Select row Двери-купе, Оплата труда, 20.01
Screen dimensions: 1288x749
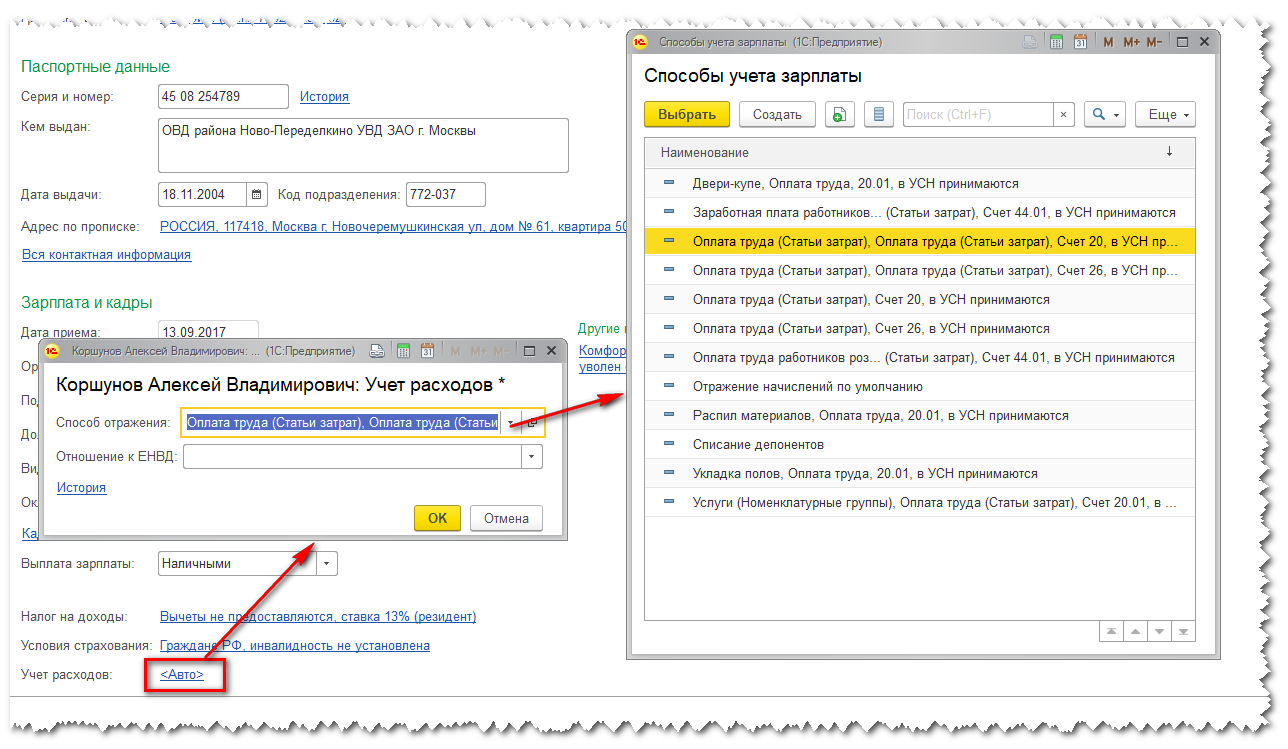(x=920, y=184)
